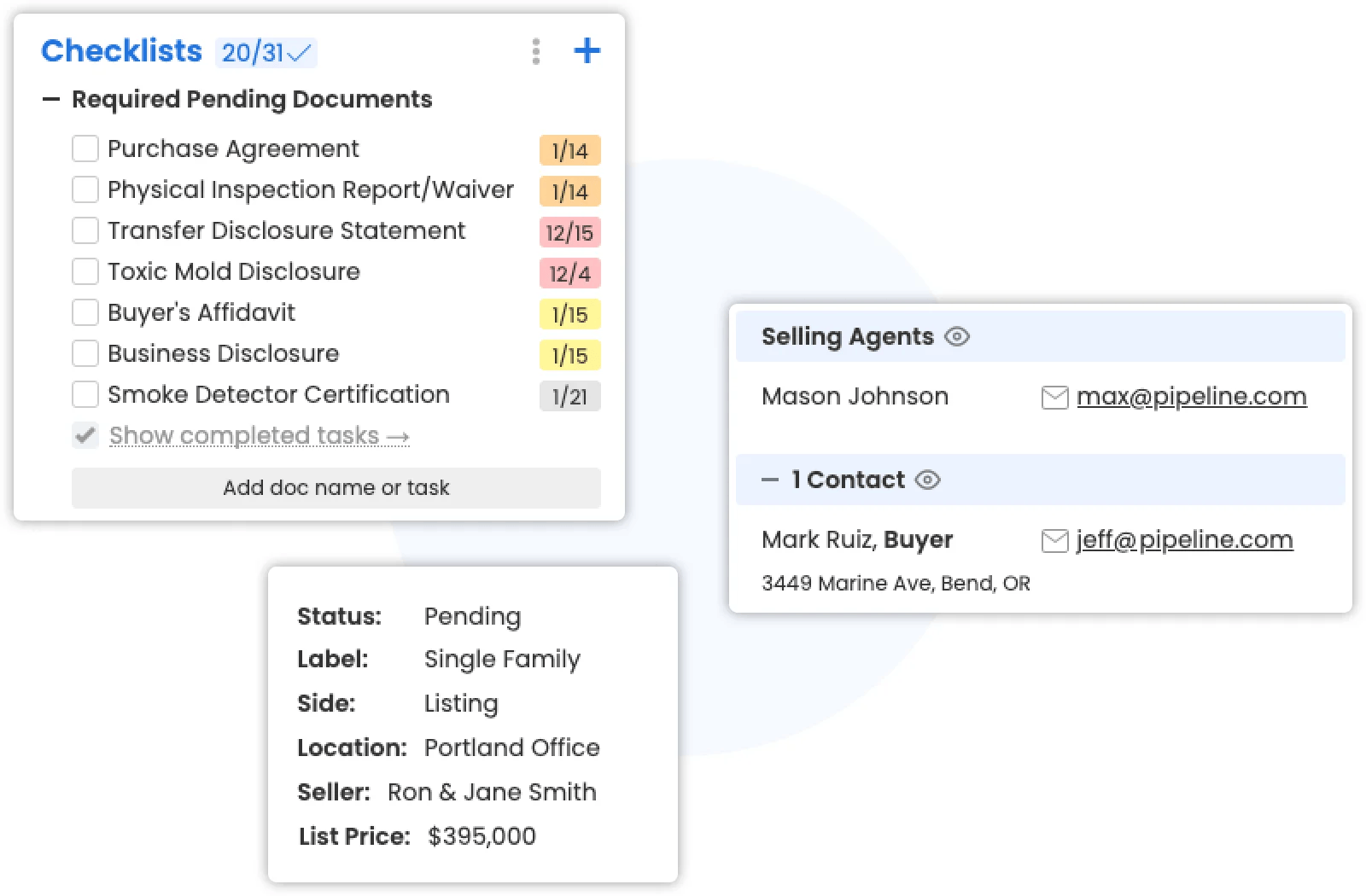This screenshot has height=896, width=1366.
Task: Check the Toxic Mold Disclosure checkbox
Action: 85,272
